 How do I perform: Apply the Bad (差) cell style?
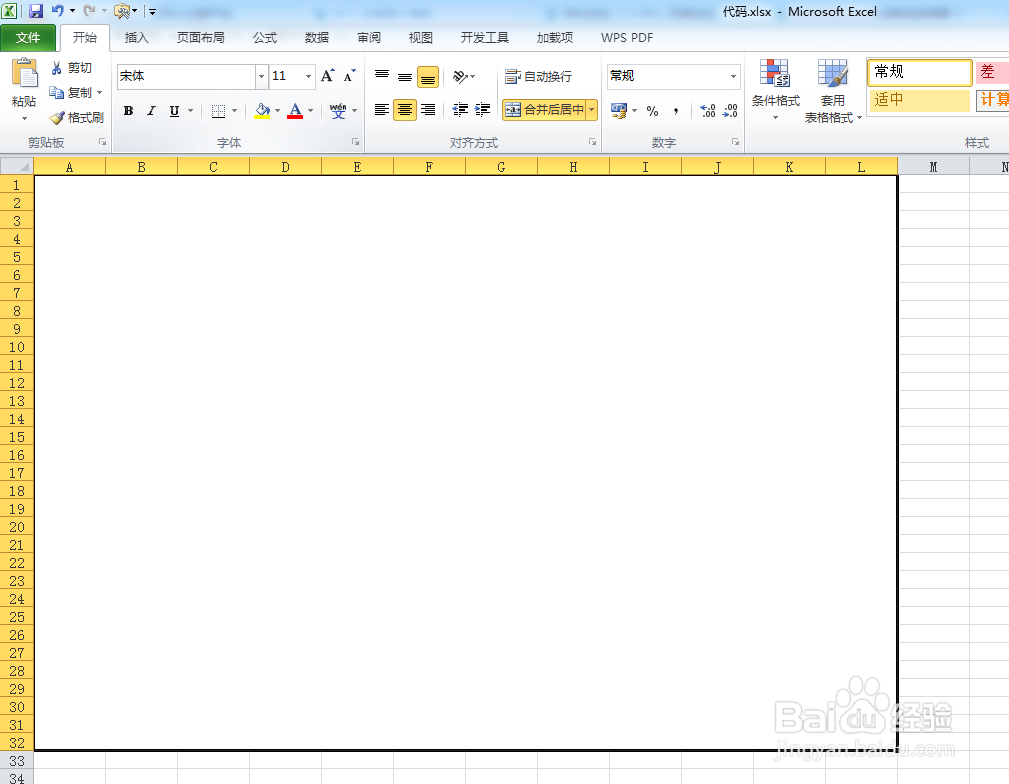(x=992, y=72)
